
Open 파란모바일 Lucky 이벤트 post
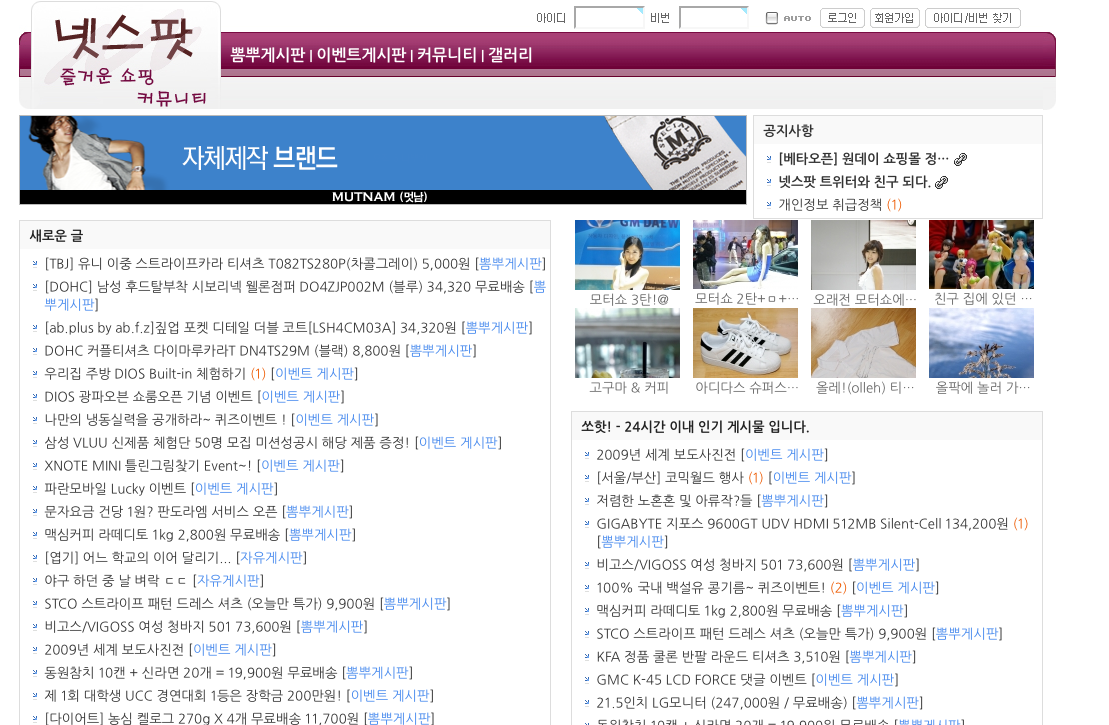tap(115, 489)
